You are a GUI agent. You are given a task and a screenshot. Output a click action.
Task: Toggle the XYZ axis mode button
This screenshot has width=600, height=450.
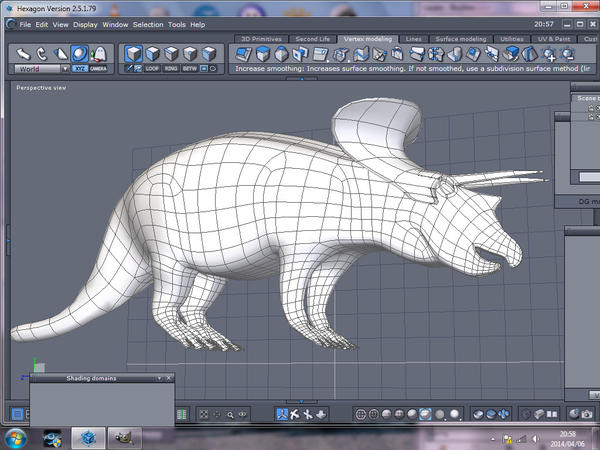pos(80,69)
